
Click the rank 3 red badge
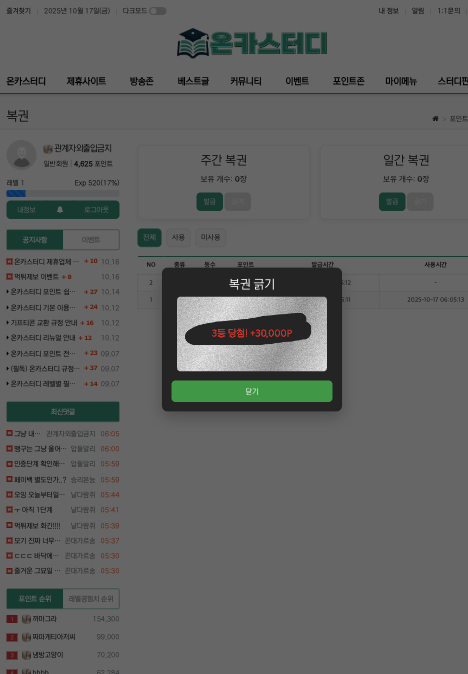pyautogui.click(x=12, y=655)
